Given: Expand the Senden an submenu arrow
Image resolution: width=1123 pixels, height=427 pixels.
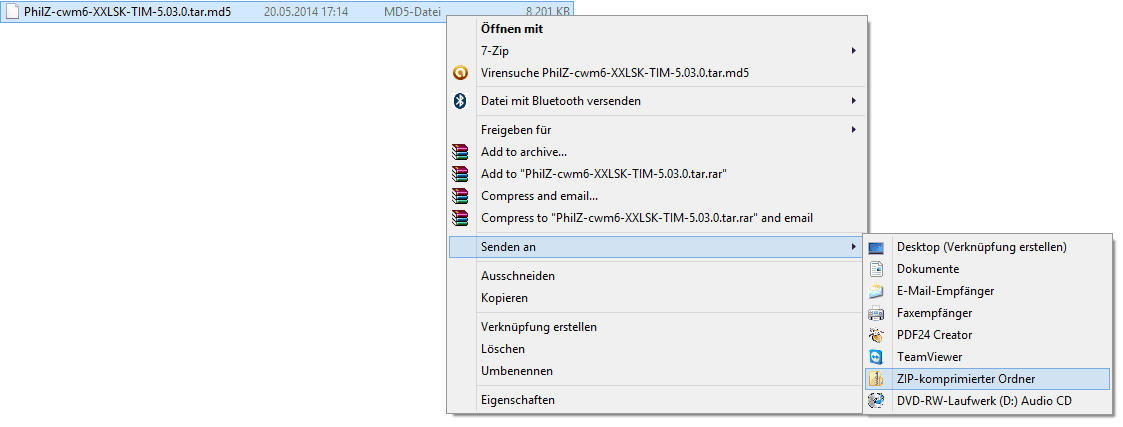Looking at the screenshot, I should coord(853,246).
